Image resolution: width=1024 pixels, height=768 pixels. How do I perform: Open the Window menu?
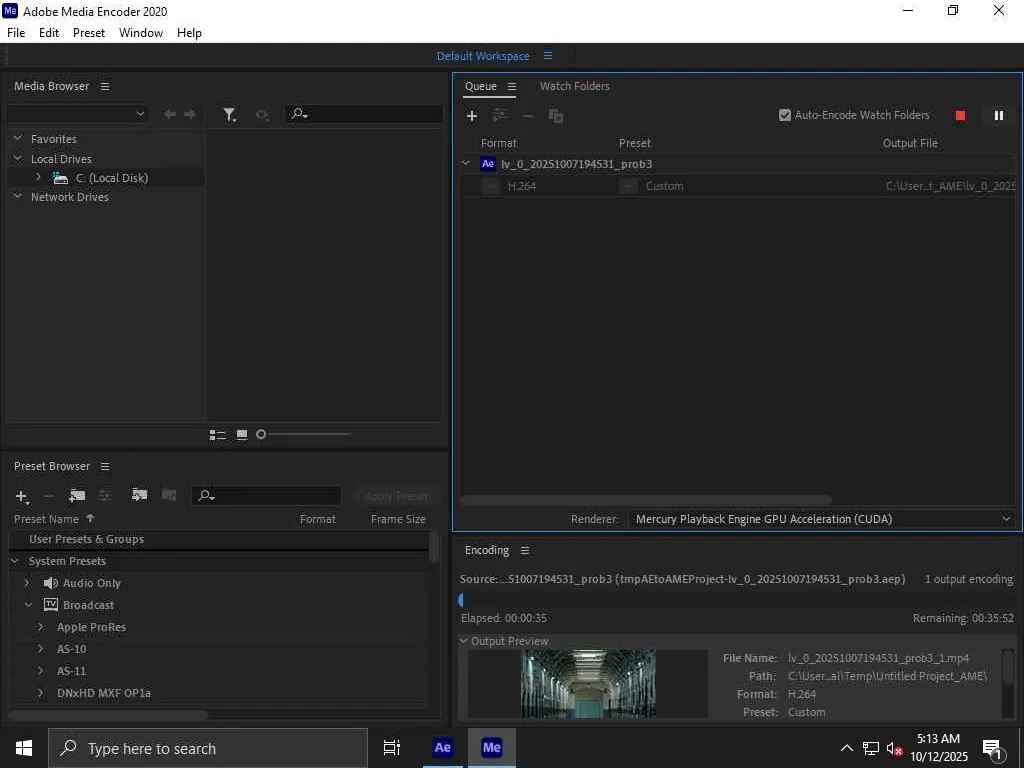pos(141,33)
